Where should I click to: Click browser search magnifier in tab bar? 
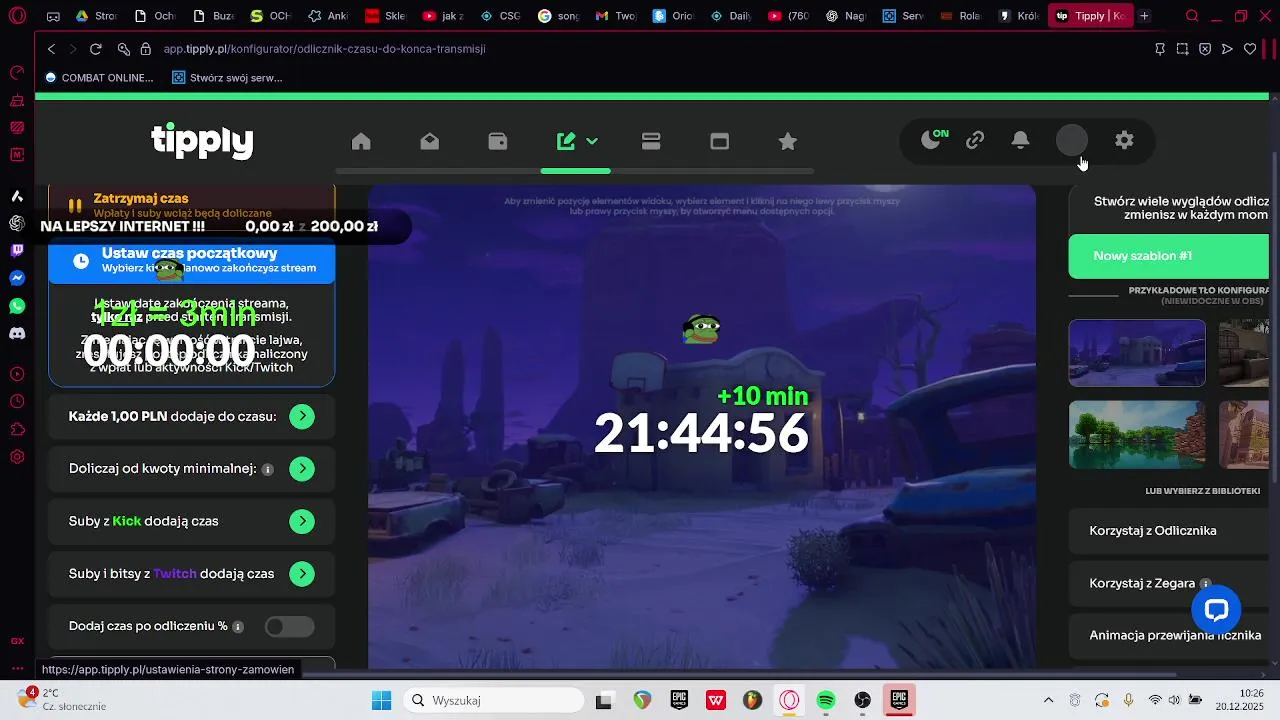(x=1191, y=16)
